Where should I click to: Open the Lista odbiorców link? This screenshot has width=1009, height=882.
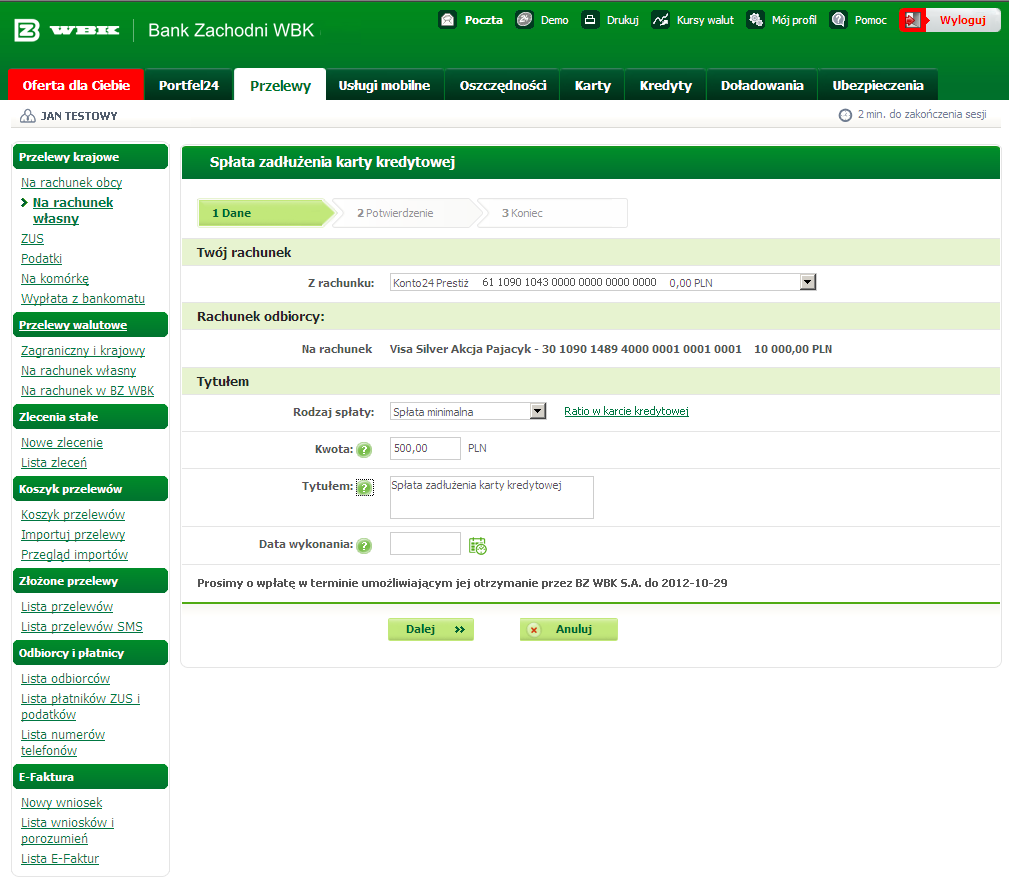[65, 679]
